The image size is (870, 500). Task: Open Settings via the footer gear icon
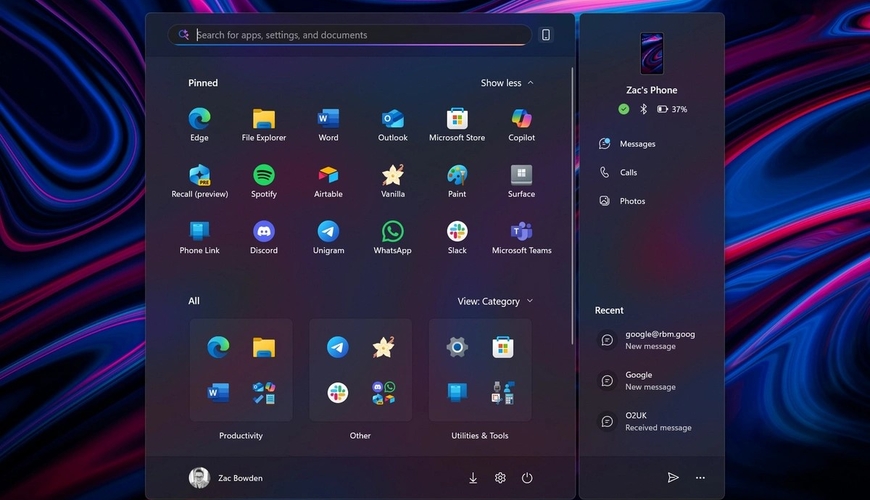click(x=500, y=478)
